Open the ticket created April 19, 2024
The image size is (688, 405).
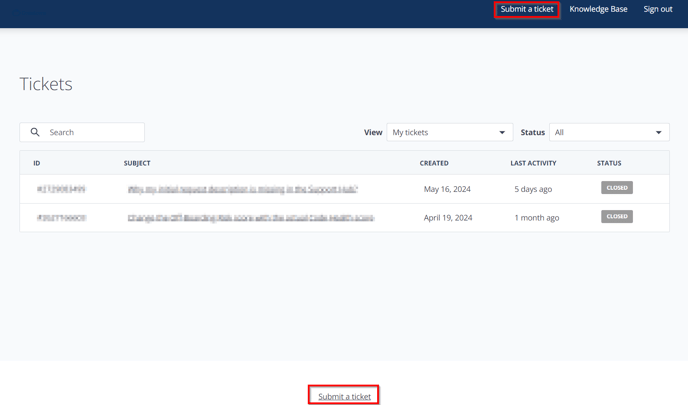pos(251,218)
